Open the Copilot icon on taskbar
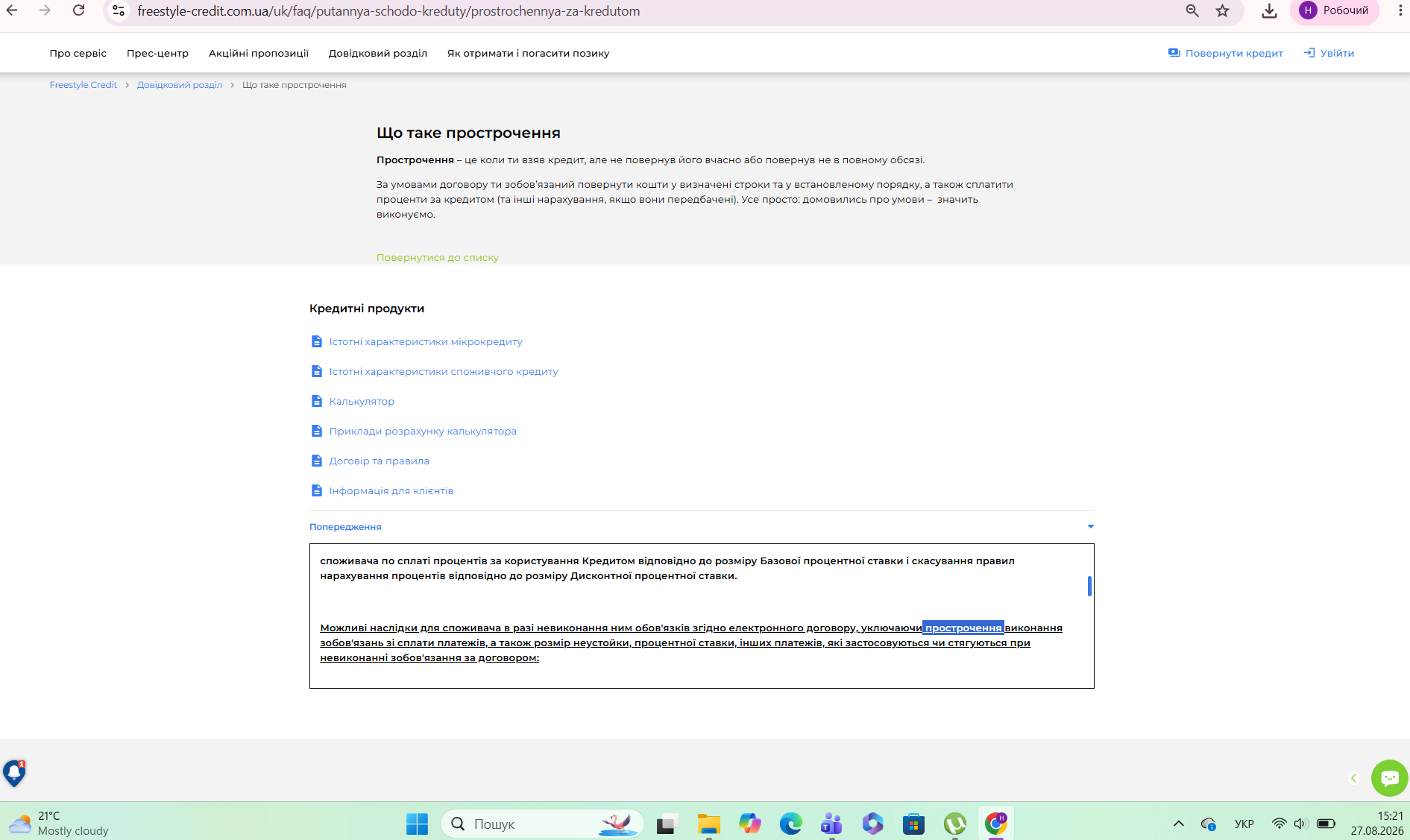Screen dimensions: 1410x840 point(749,824)
